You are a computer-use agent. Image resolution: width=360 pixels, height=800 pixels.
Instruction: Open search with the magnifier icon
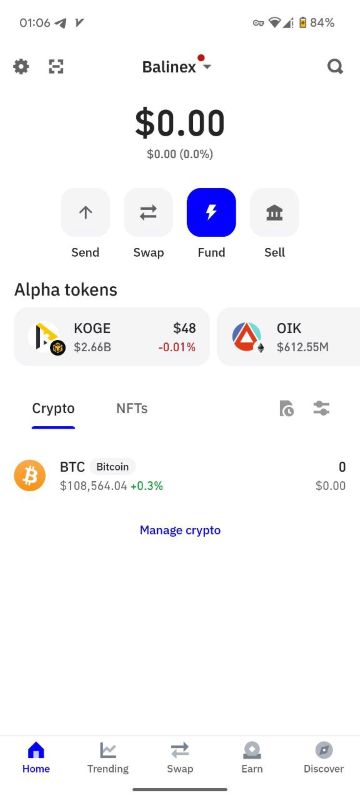pyautogui.click(x=335, y=66)
